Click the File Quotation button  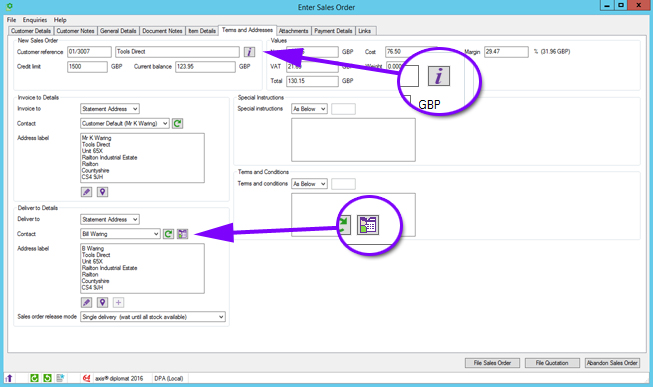click(x=552, y=363)
